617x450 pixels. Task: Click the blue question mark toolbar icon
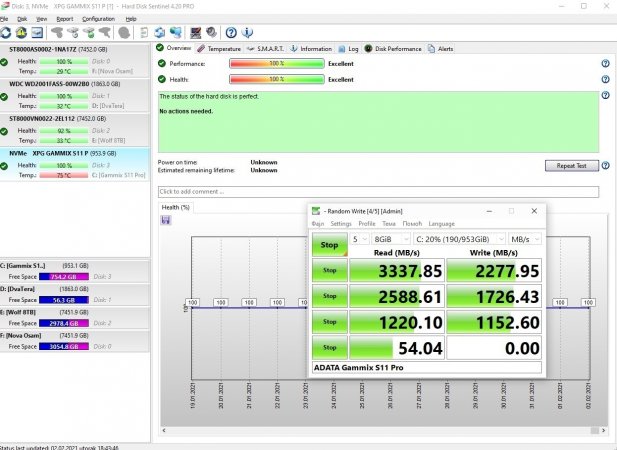click(231, 33)
